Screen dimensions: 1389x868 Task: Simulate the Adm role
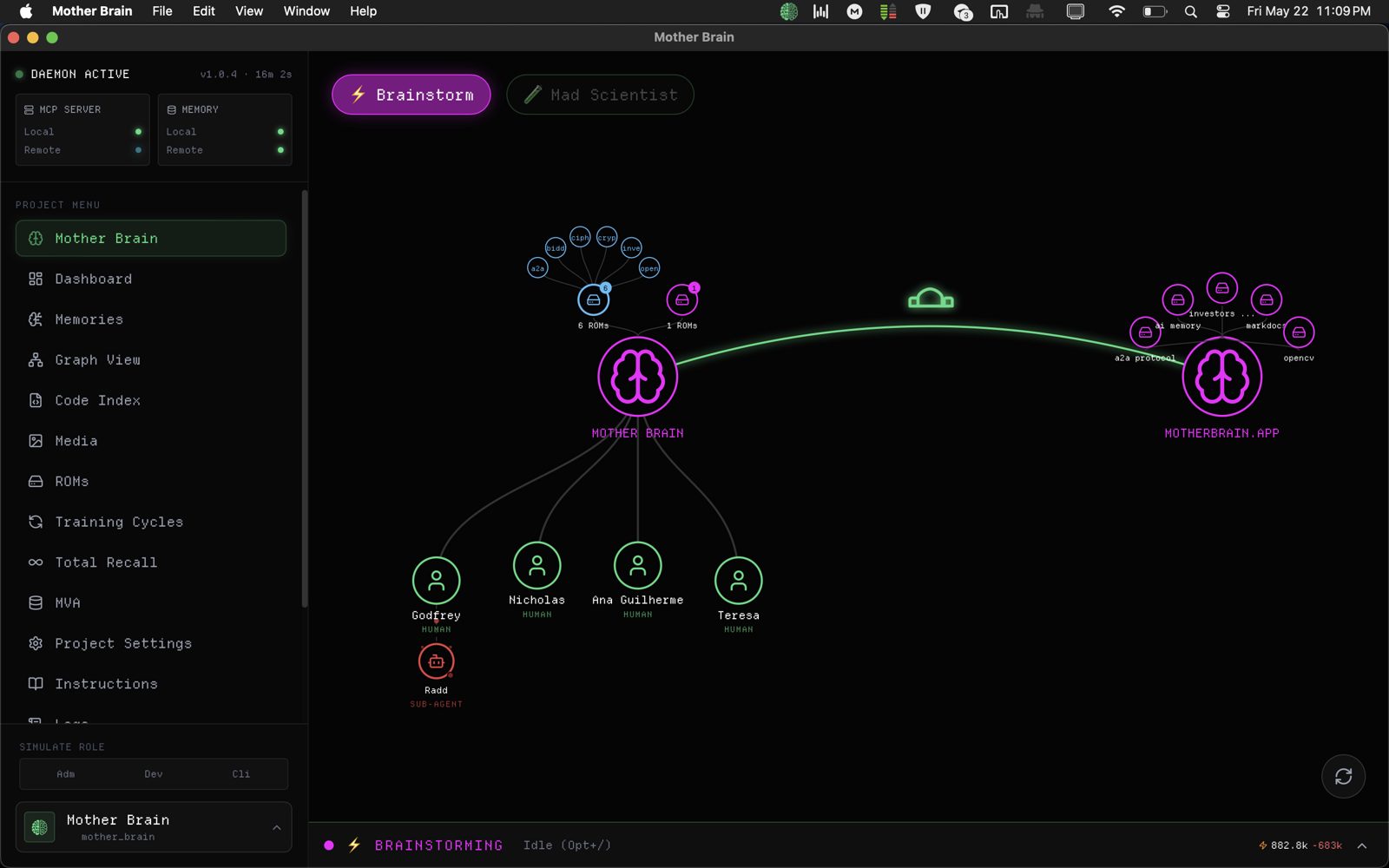click(x=66, y=773)
